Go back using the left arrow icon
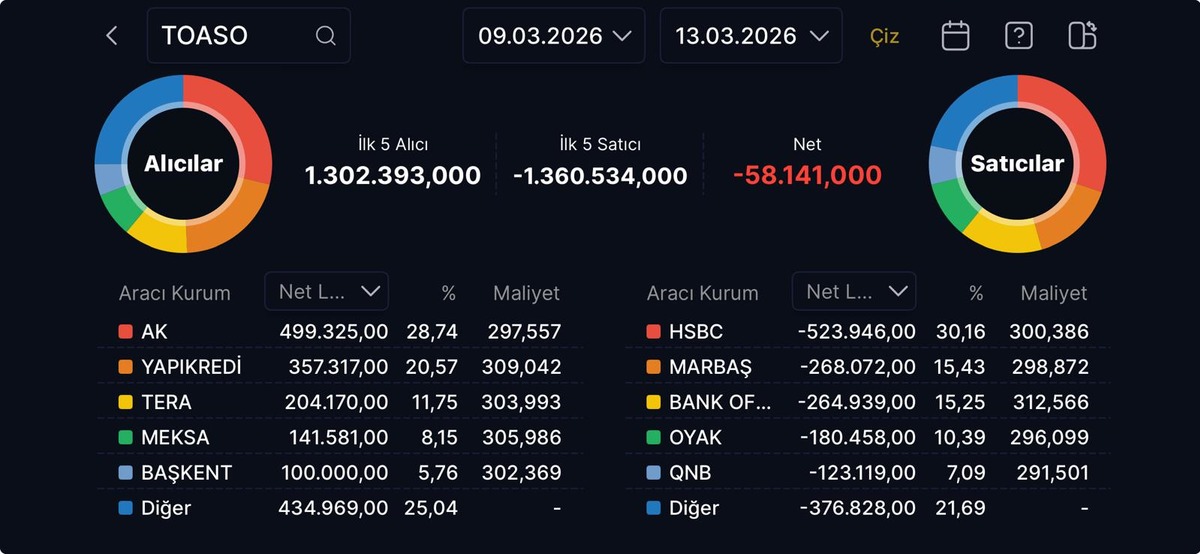This screenshot has width=1200, height=554. 112,36
